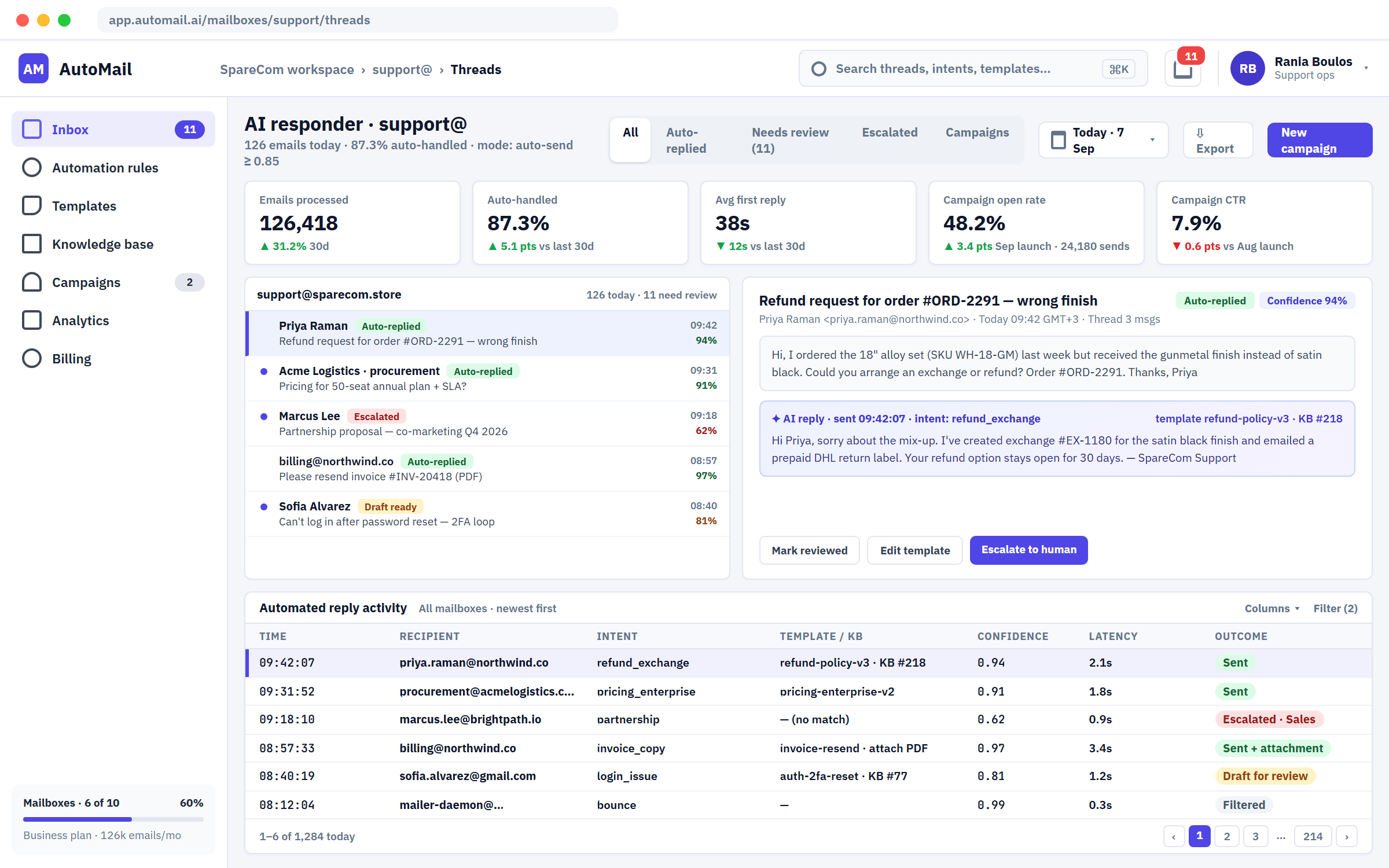Switch to the Auto-replied tab
The height and width of the screenshot is (868, 1389).
coord(694,140)
